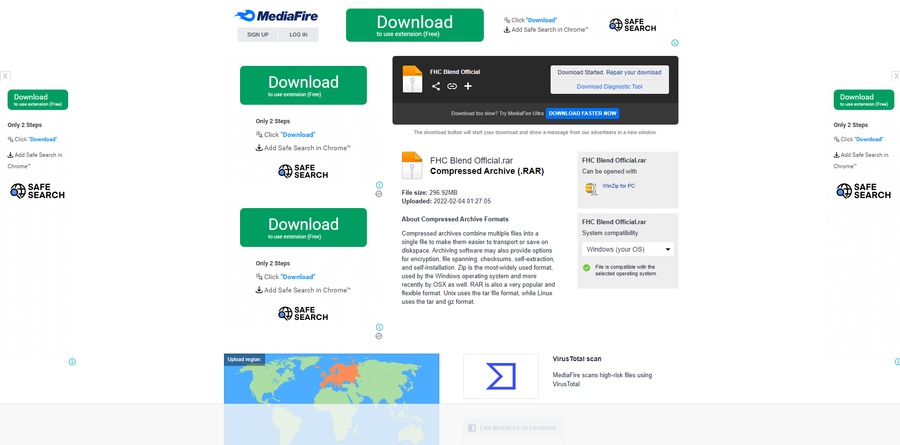This screenshot has height=445, width=900.
Task: Open the ad info icon below the header Safe Search logo
Action: 675,42
